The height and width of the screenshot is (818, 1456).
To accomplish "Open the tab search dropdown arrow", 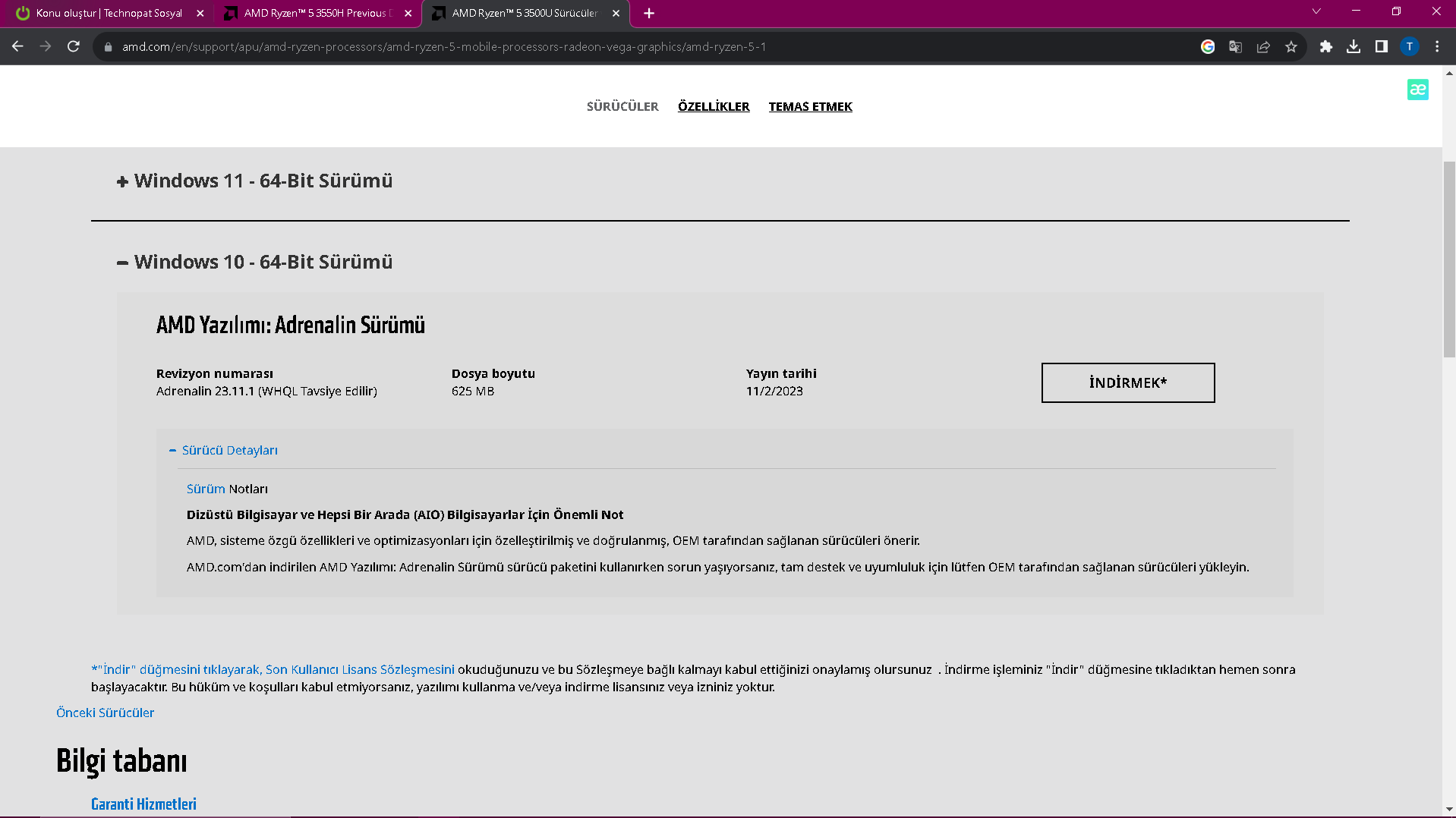I will click(x=1316, y=11).
